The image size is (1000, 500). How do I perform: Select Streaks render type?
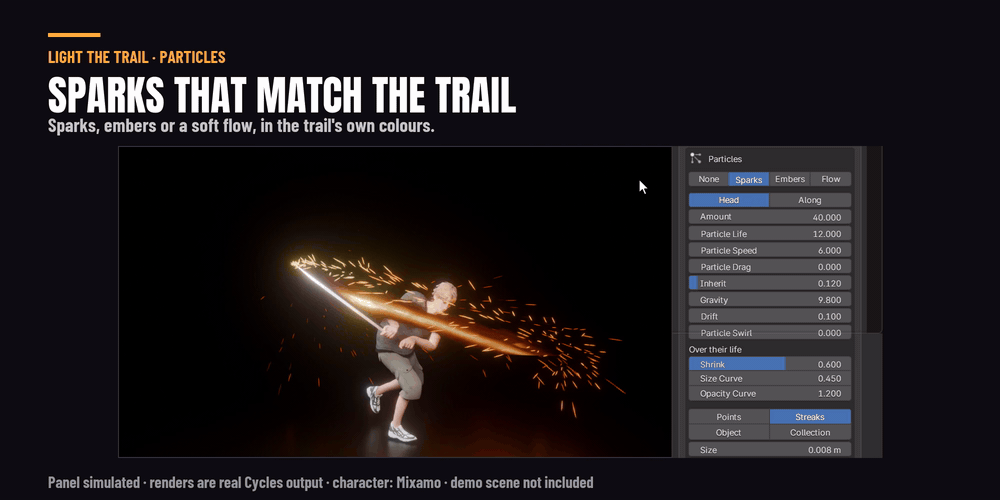pos(810,417)
